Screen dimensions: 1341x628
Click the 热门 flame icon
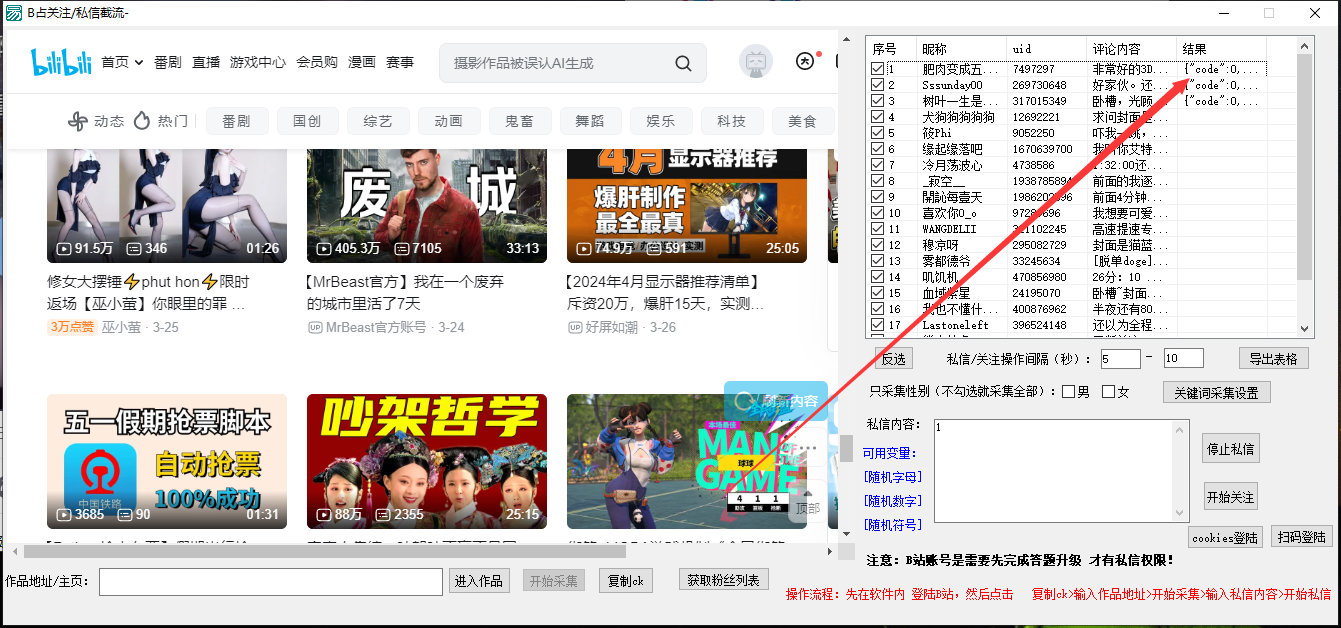pos(142,121)
